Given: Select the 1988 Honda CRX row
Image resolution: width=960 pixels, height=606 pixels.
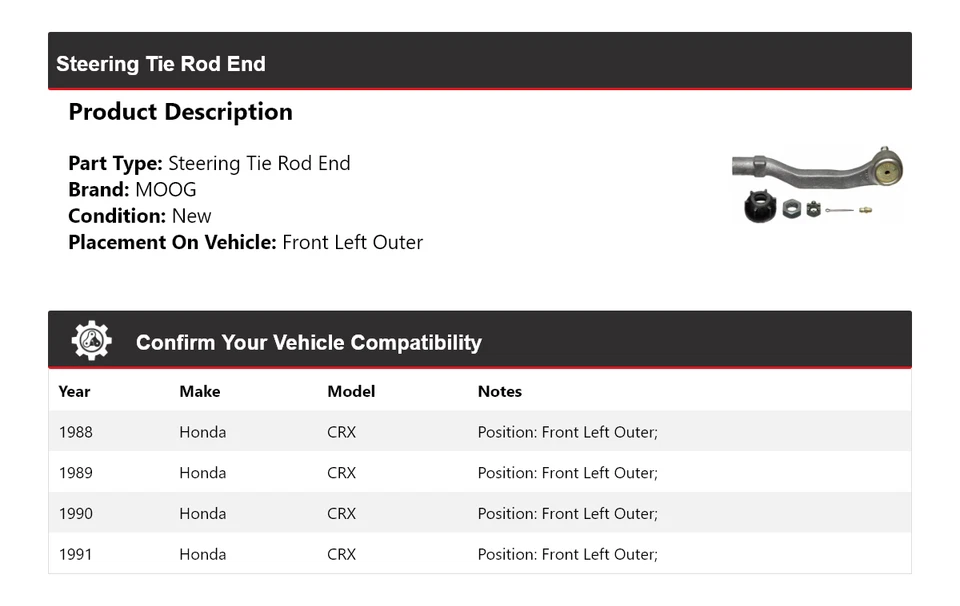Looking at the screenshot, I should point(479,432).
